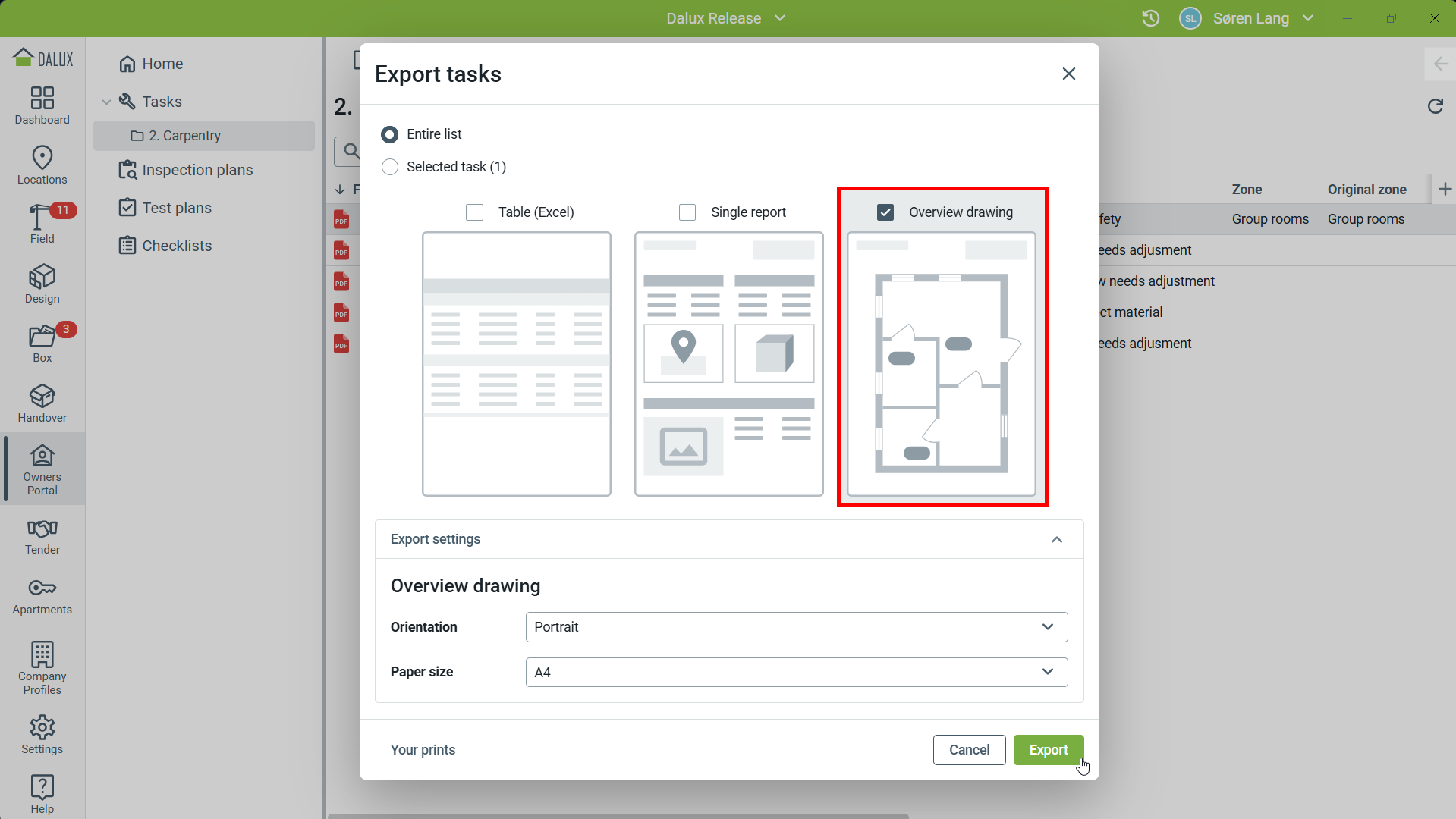1456x819 pixels.
Task: Open the Box module
Action: 42,344
